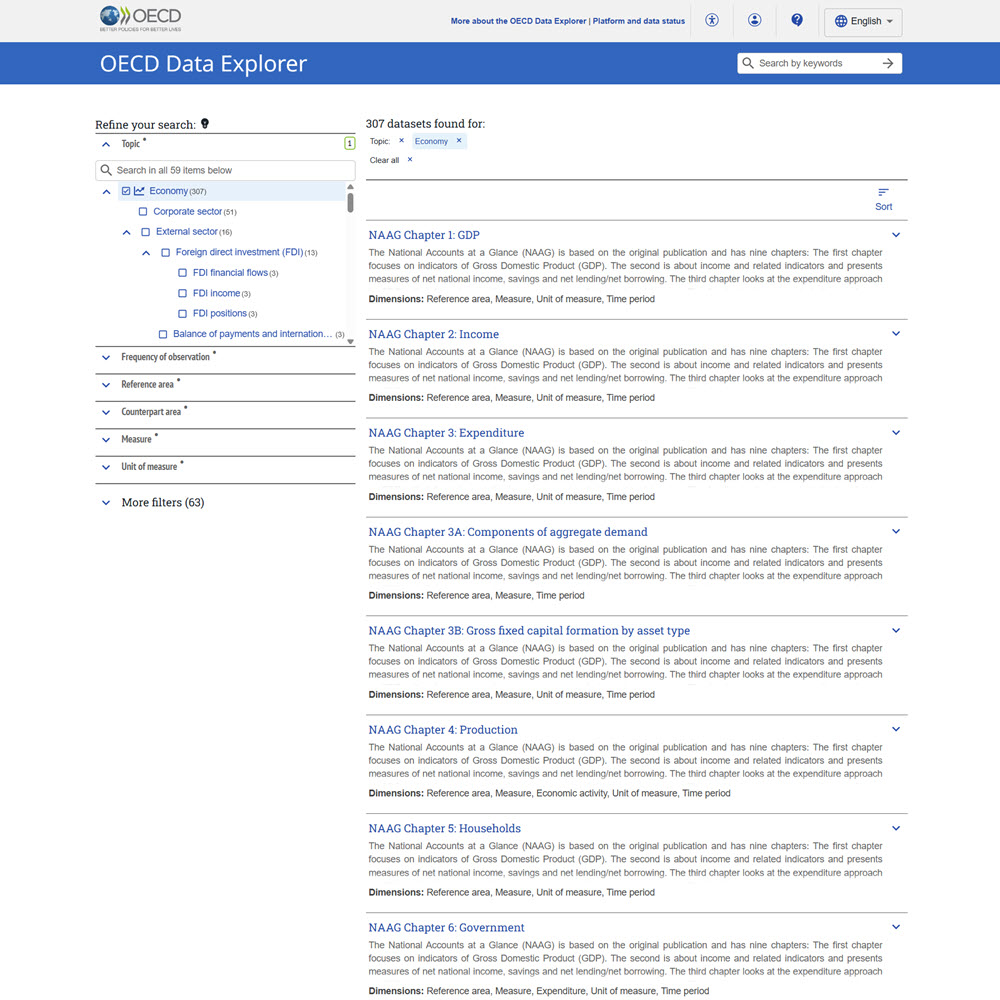Check the FDI income checkbox
The width and height of the screenshot is (1000, 1000).
click(182, 293)
